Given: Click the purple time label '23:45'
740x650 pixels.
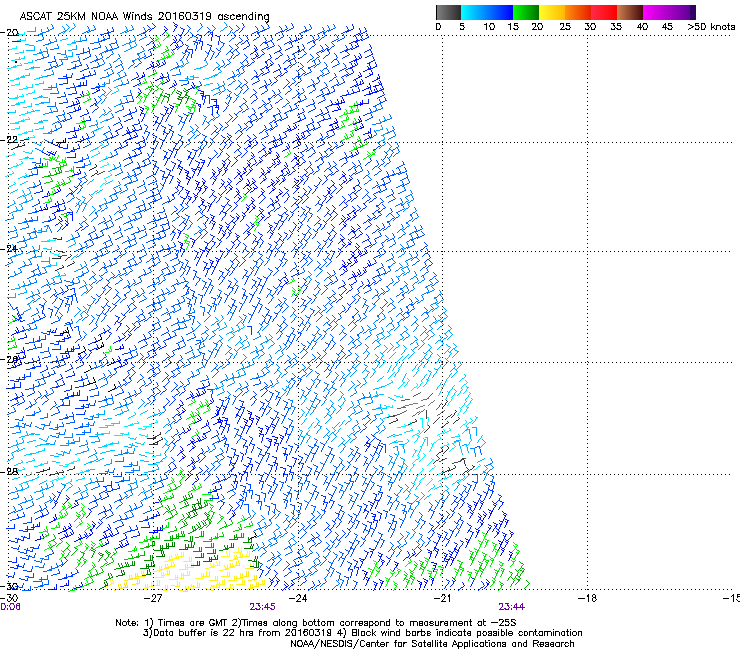Looking at the screenshot, I should [262, 607].
